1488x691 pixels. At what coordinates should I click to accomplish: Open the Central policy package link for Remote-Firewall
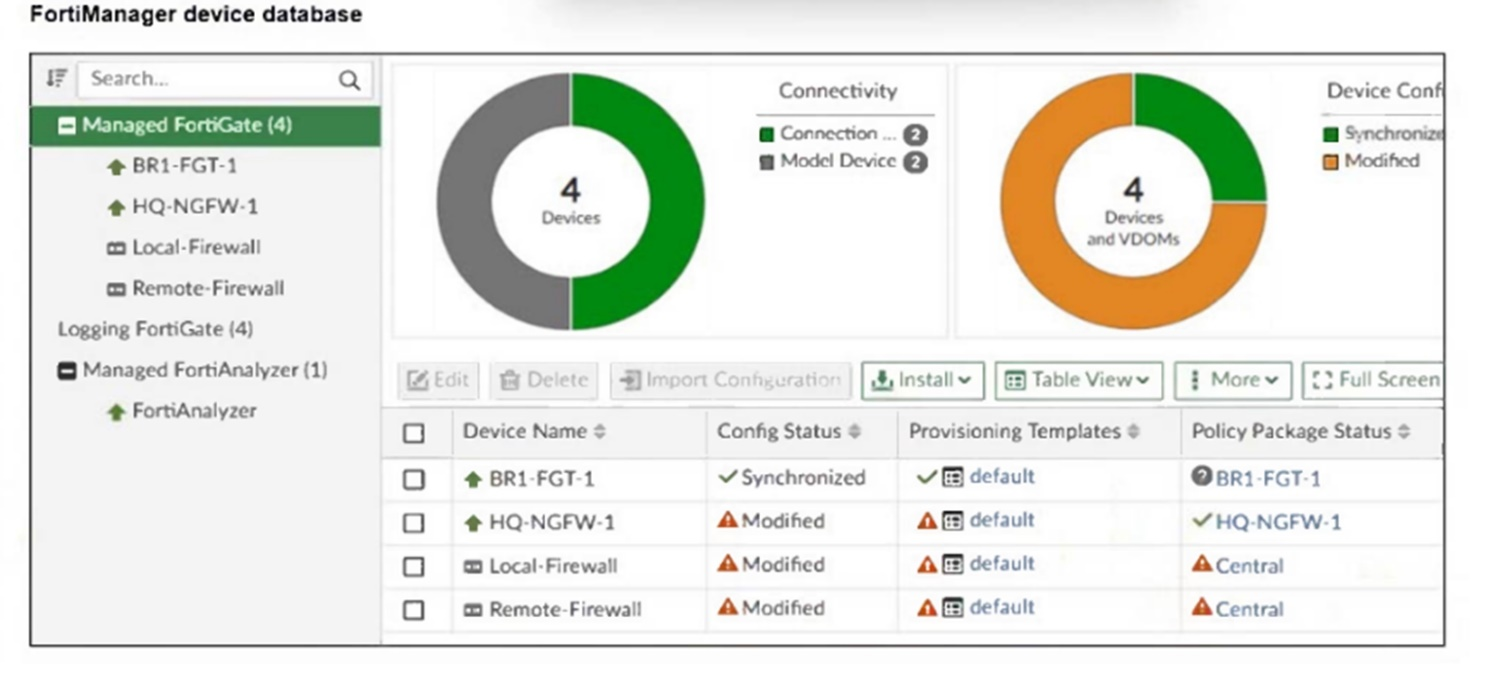point(1249,609)
